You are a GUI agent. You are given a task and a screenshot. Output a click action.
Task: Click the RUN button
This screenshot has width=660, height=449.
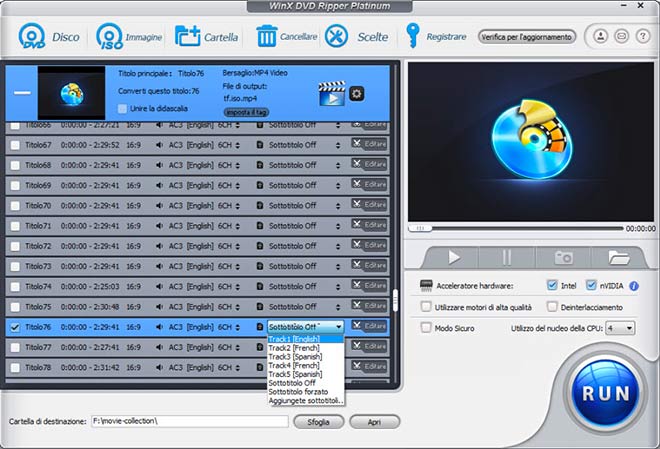pos(606,393)
